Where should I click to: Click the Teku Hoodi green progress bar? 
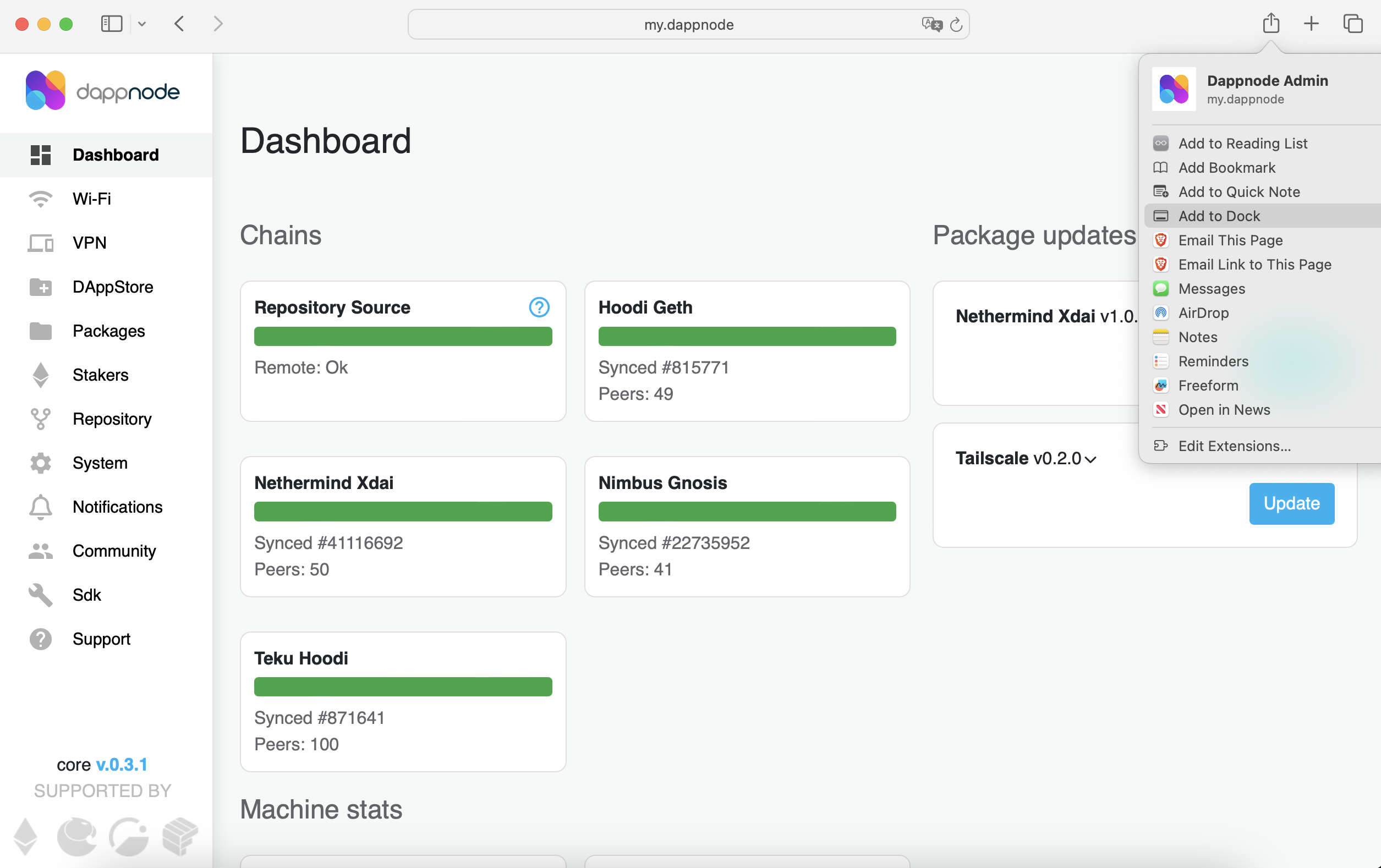[x=403, y=687]
